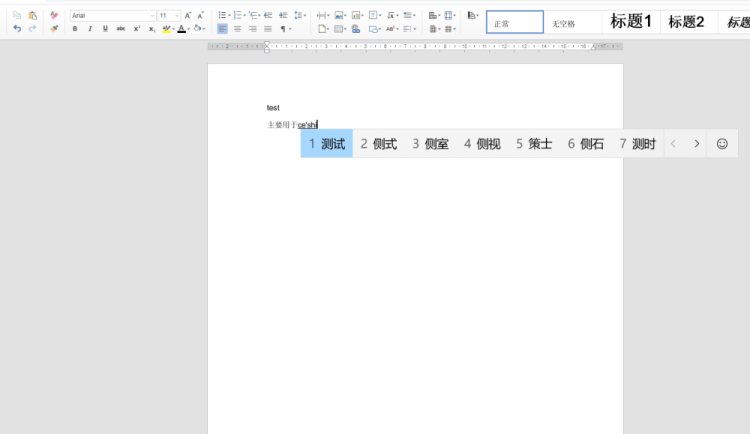Viewport: 750px width, 434px height.
Task: Choose candidate 1 测试 in IME bar
Action: tap(327, 144)
